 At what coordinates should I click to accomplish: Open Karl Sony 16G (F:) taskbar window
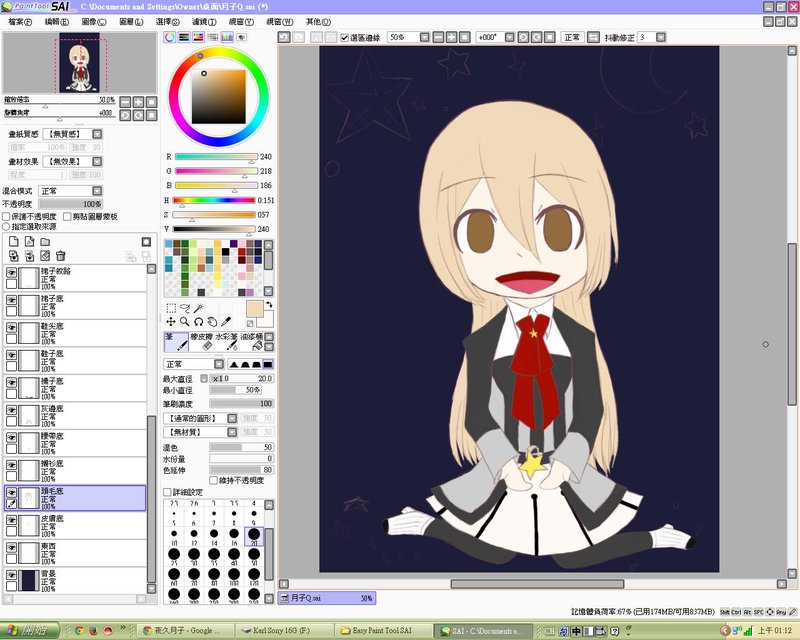pyautogui.click(x=286, y=631)
